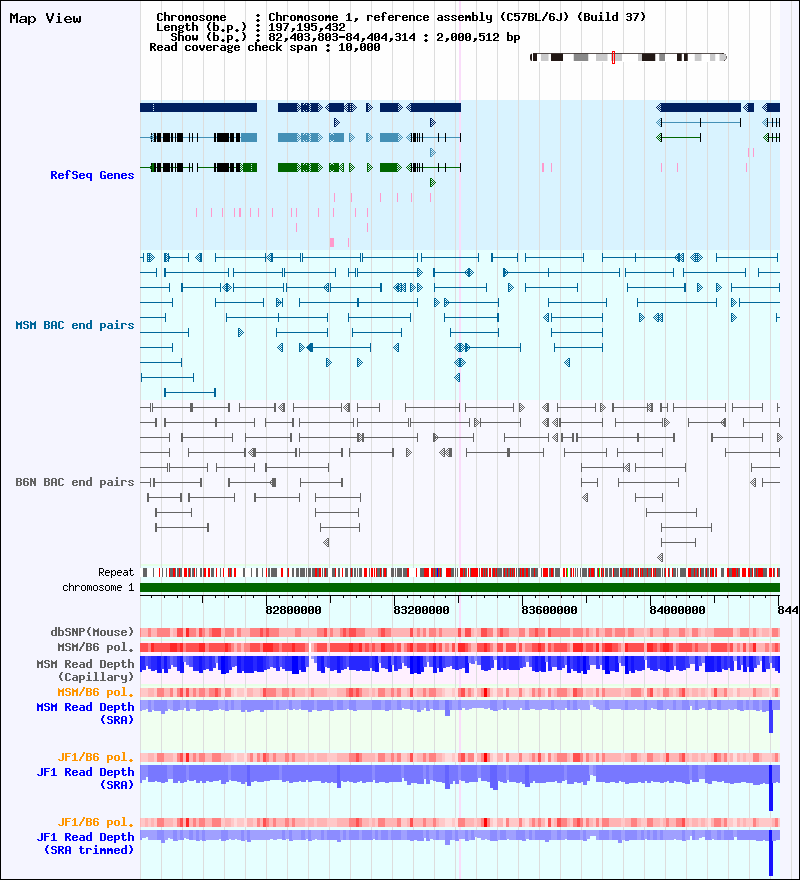Open the JF1 Read Depth (SRA) label
This screenshot has width=800, height=880.
(85, 778)
